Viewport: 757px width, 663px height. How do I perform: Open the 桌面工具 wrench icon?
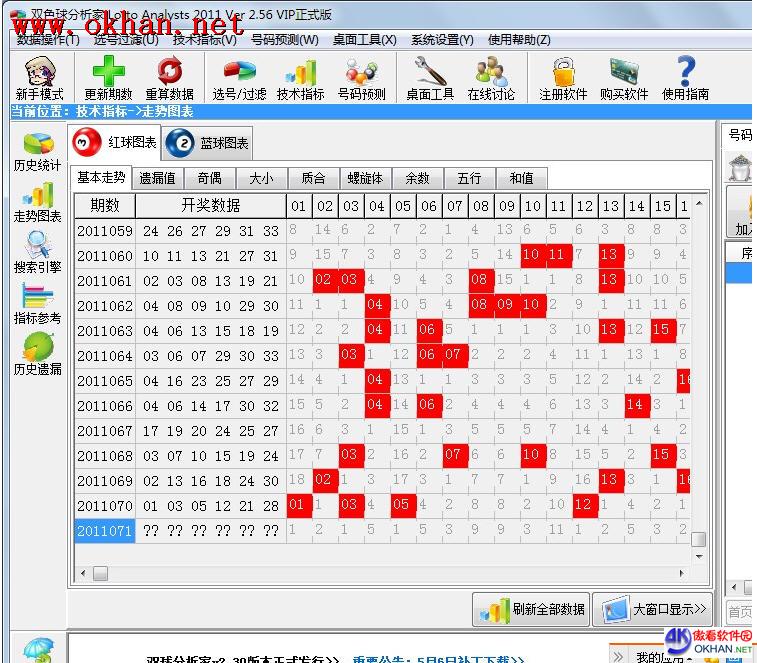[x=430, y=77]
